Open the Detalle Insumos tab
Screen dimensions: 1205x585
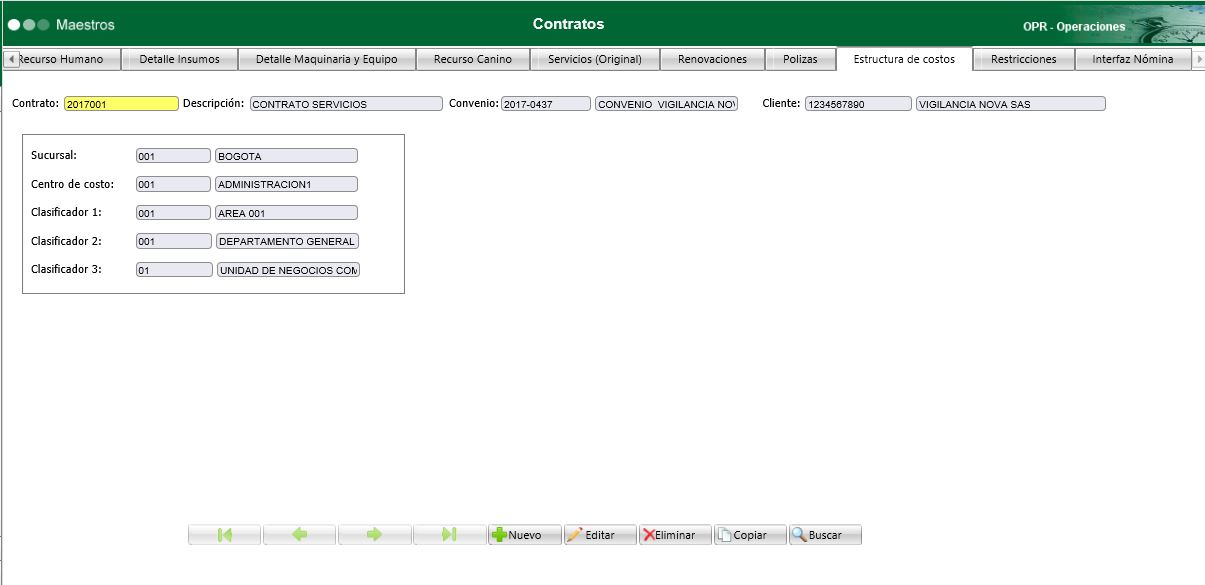point(180,59)
